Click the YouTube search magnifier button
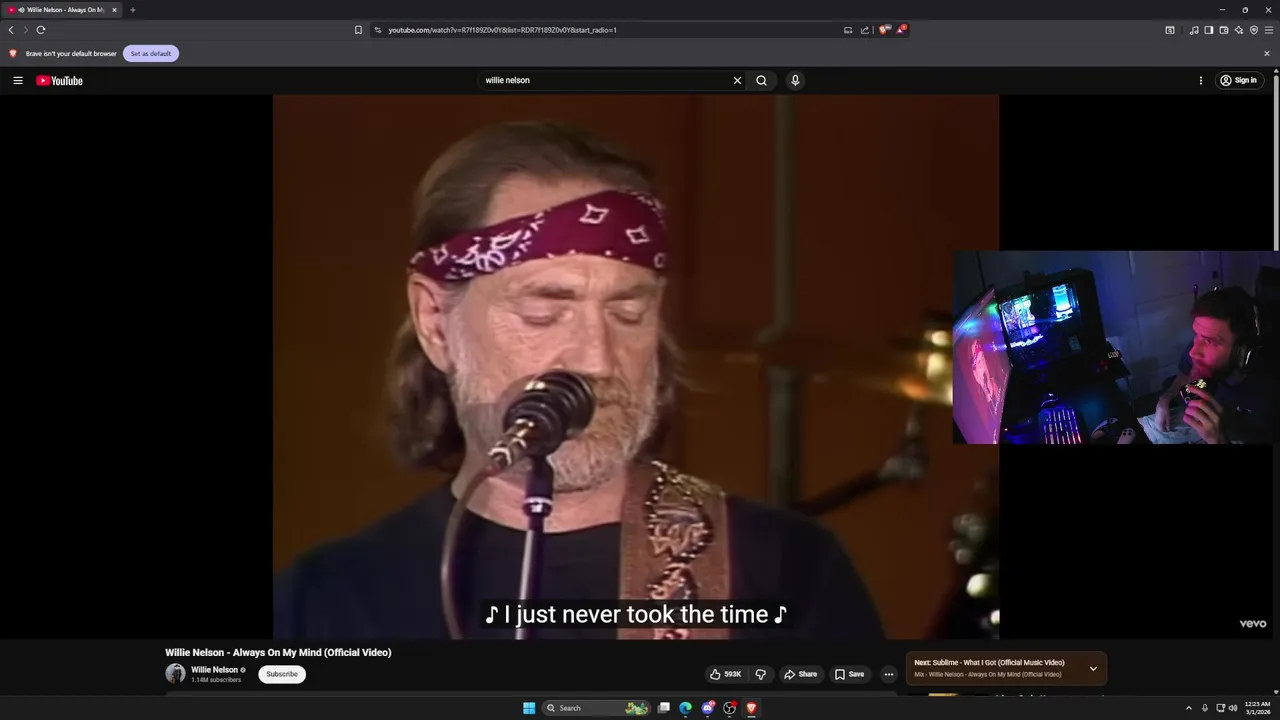This screenshot has height=720, width=1280. tap(762, 80)
